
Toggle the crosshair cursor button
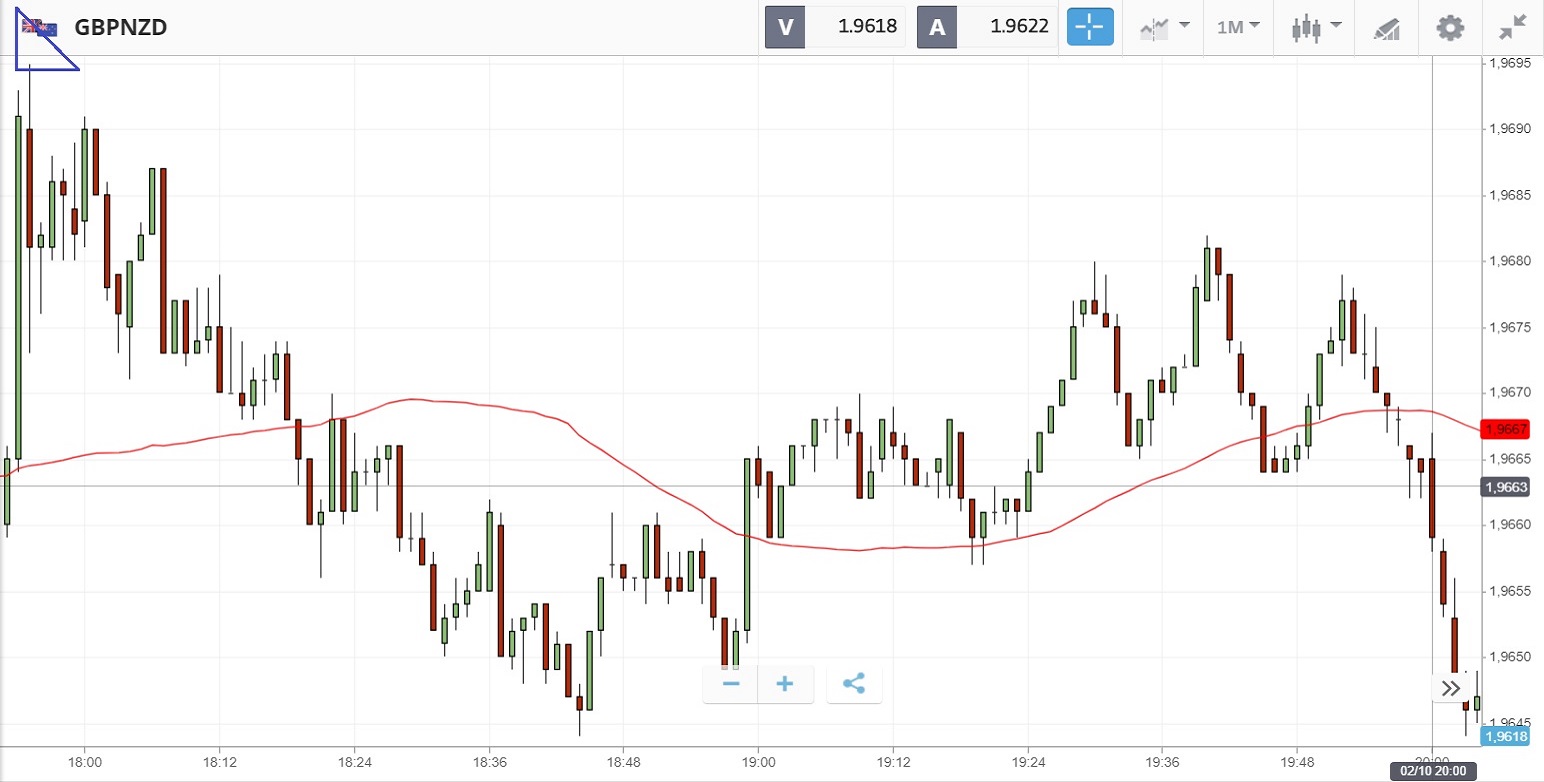[1090, 27]
